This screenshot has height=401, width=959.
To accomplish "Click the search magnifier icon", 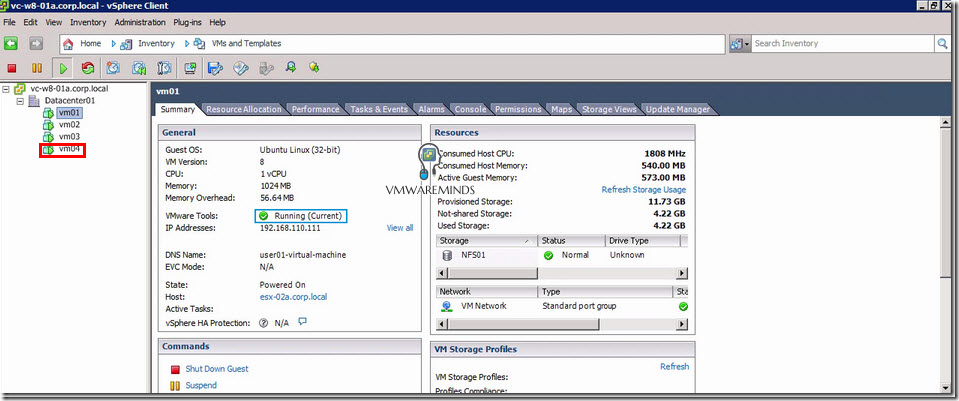I will click(x=942, y=44).
